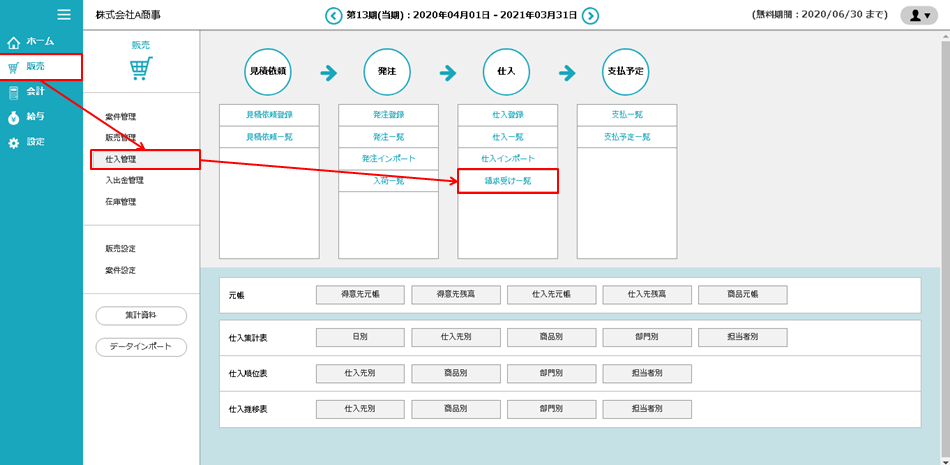Toggle the hamburger menu icon
950x465 pixels.
coord(64,14)
